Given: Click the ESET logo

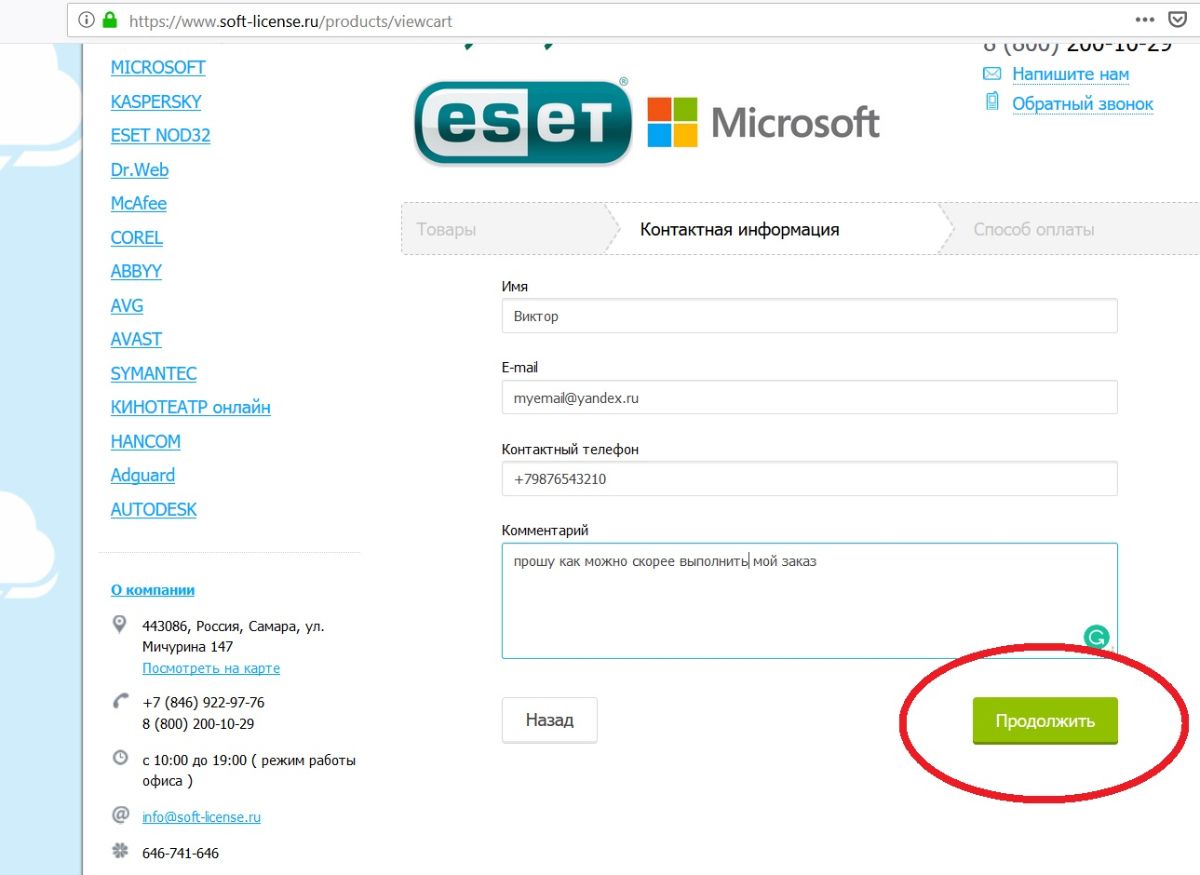Looking at the screenshot, I should 522,121.
